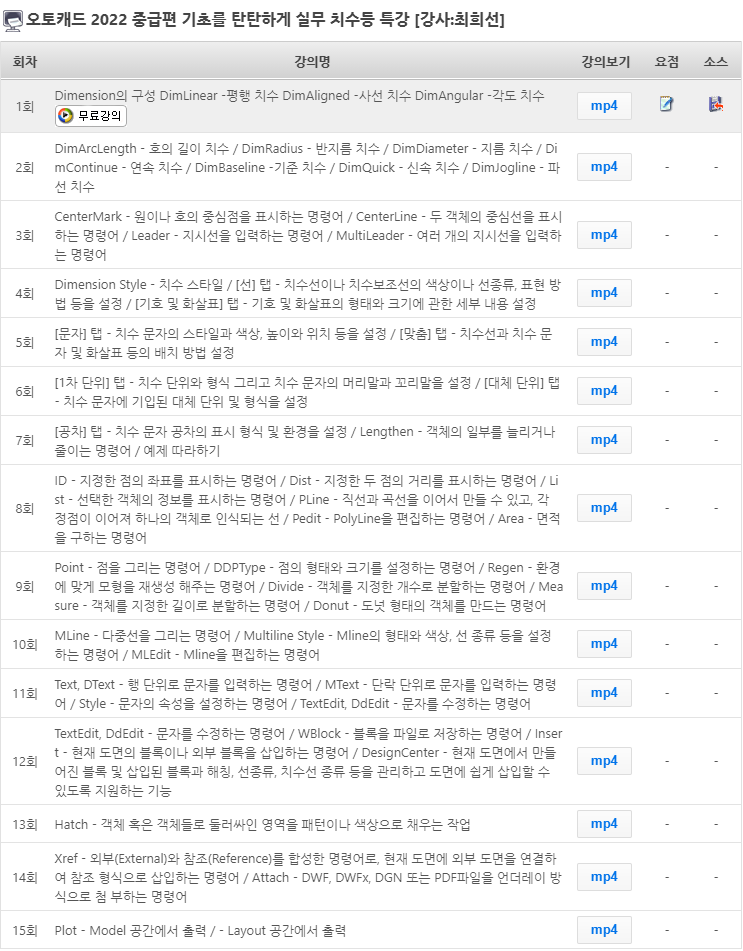Click the 요점 column header

tap(667, 62)
